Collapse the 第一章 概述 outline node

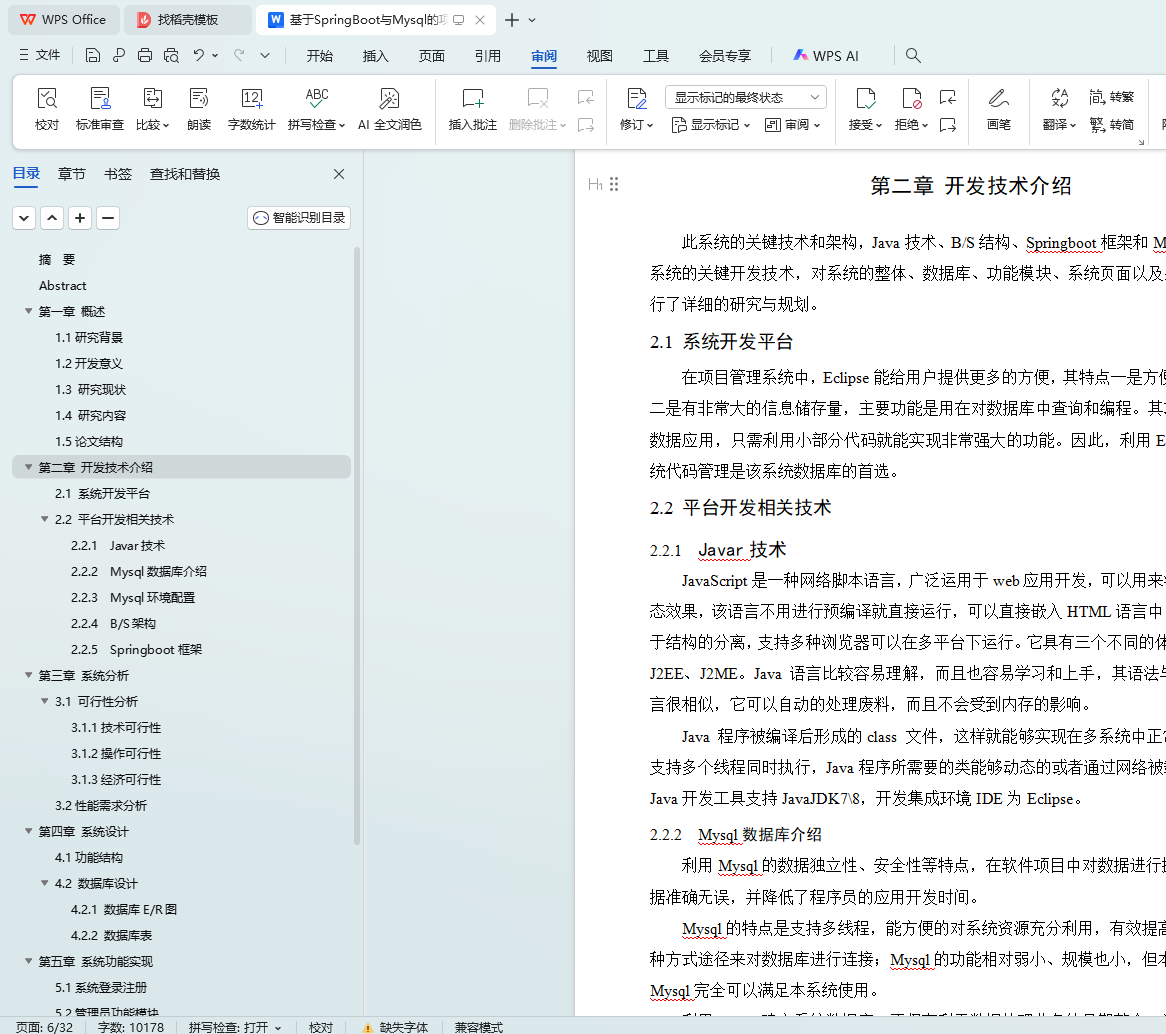[28, 312]
